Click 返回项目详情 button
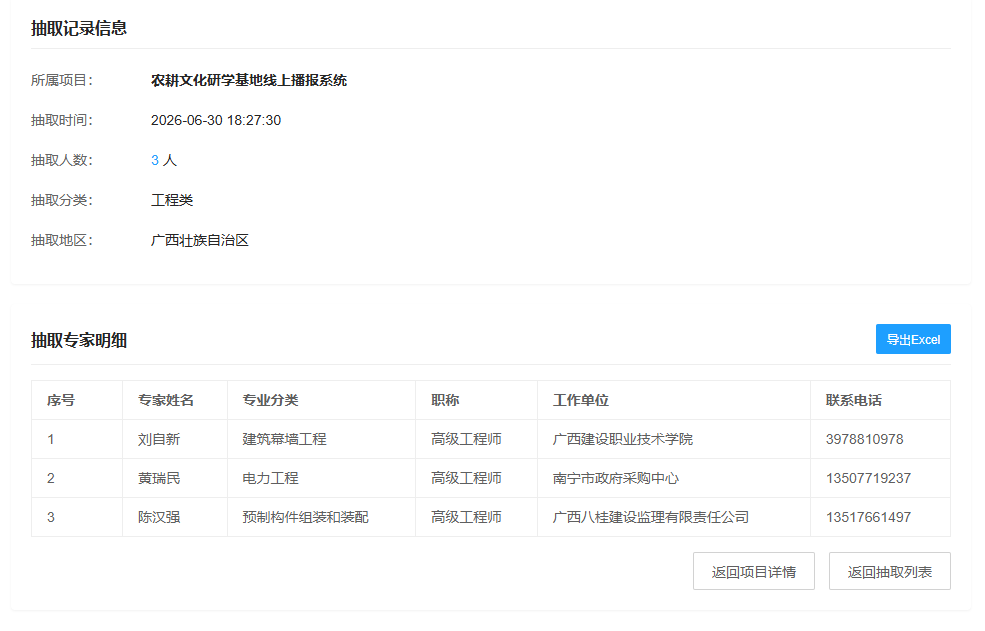The height and width of the screenshot is (631, 985). point(754,571)
